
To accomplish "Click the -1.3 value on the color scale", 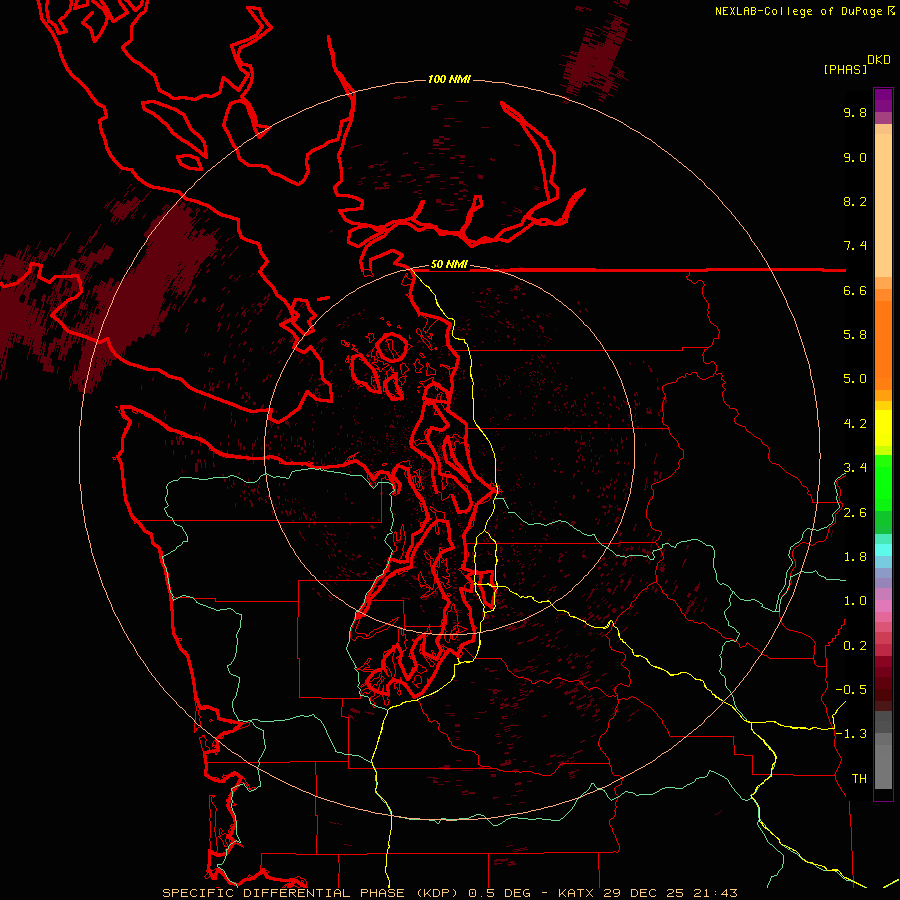I will pos(851,734).
